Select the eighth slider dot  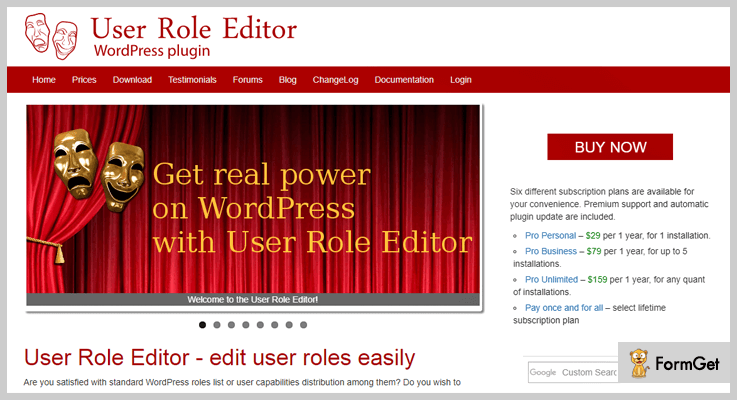(304, 325)
